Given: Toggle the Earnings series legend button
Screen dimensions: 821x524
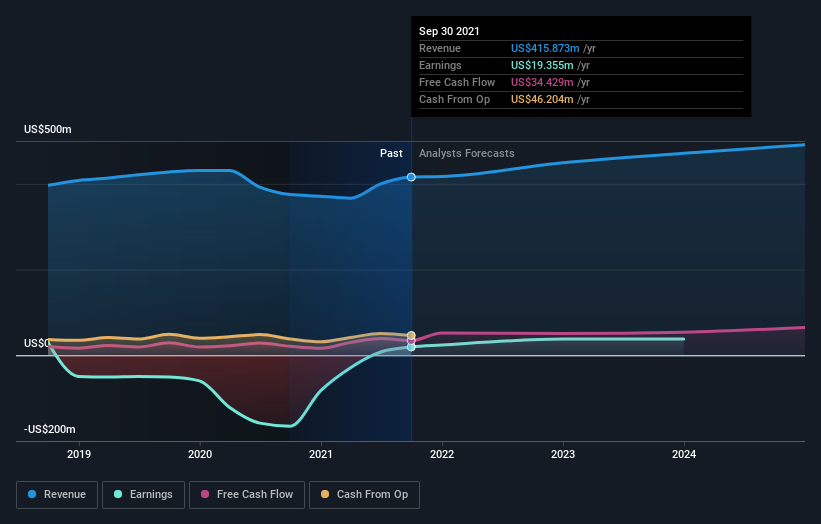Looking at the screenshot, I should [143, 495].
